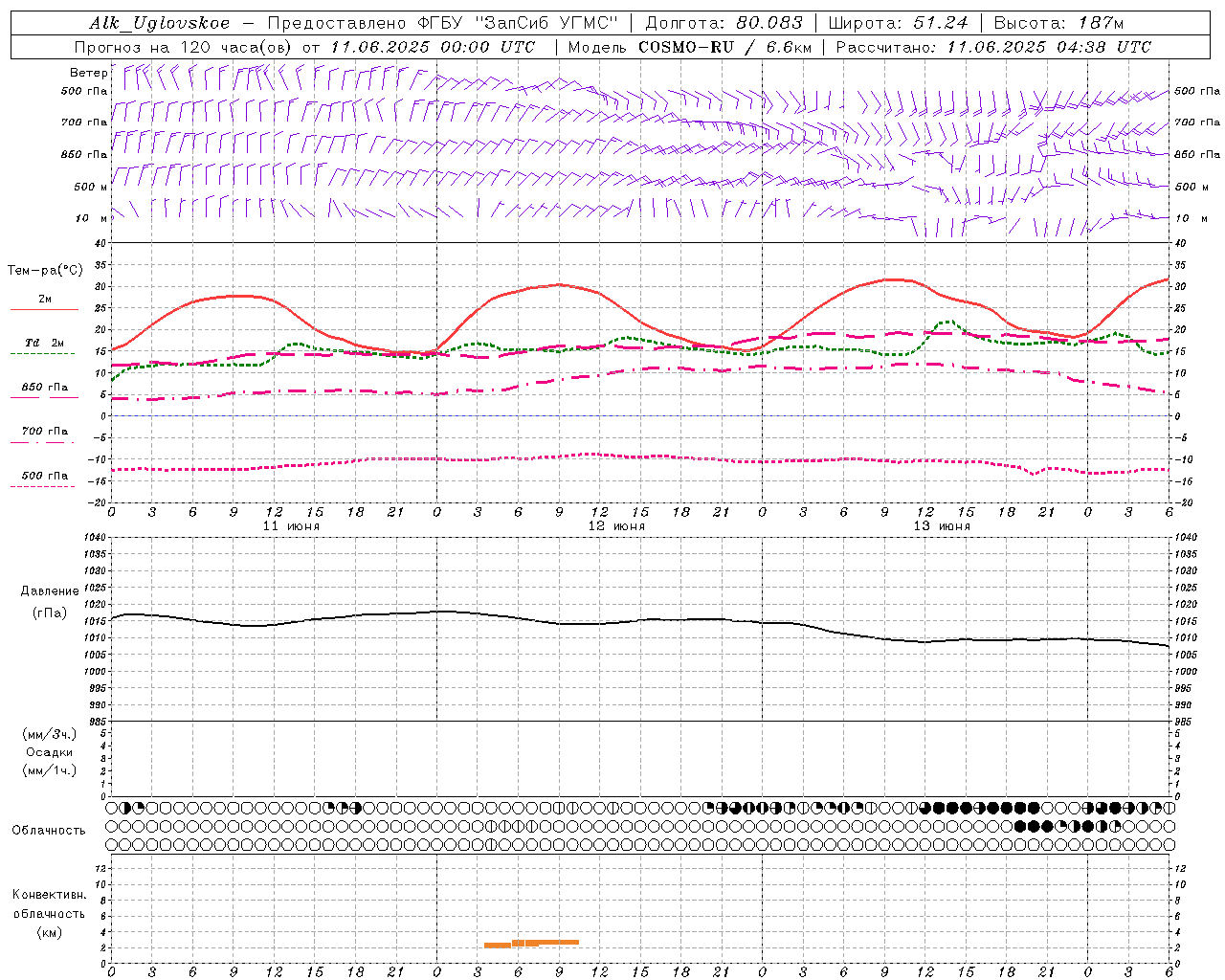The image size is (1225, 980).
Task: Click the '(мм/1ч.)' precipitation unit label
Action: pos(50,770)
